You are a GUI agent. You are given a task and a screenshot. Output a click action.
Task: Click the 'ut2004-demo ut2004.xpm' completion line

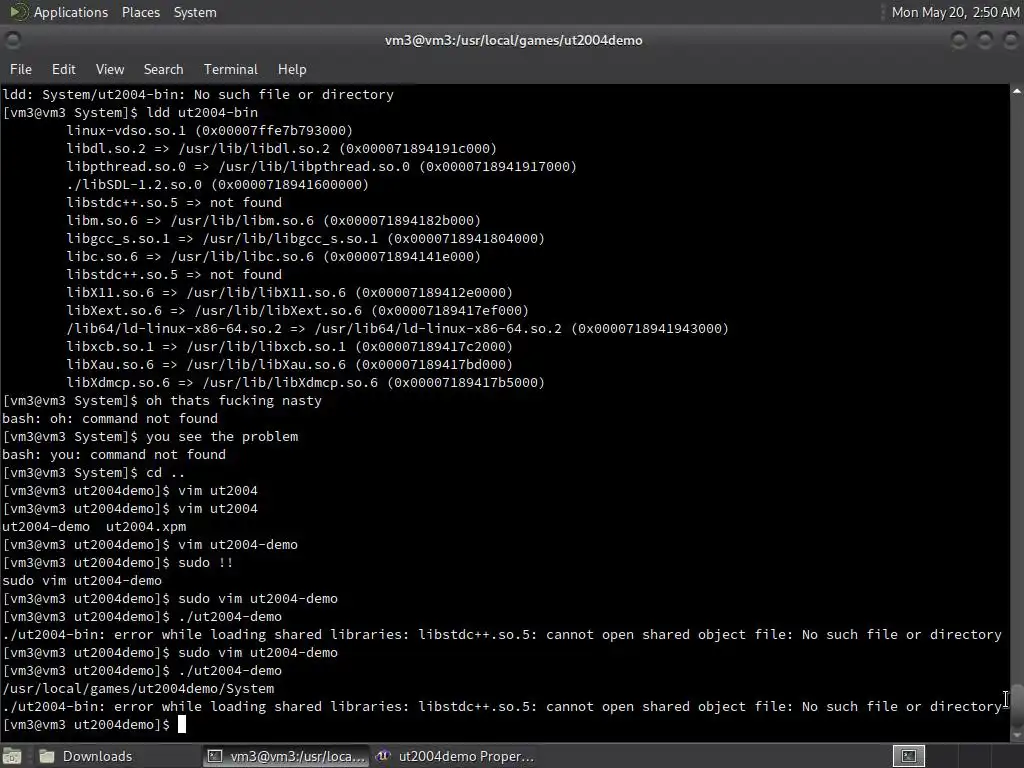click(x=94, y=527)
